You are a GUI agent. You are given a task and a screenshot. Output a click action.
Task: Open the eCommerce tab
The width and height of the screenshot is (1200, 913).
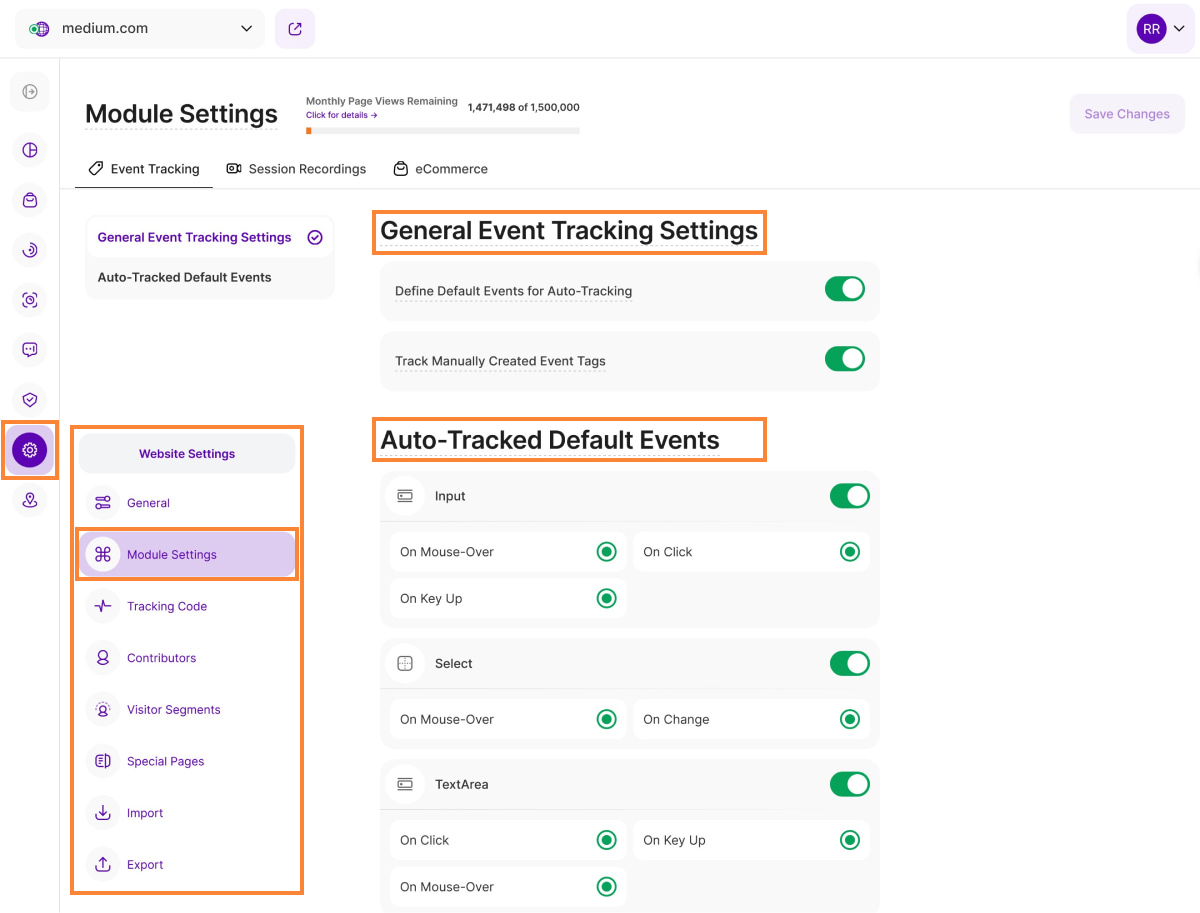click(440, 169)
